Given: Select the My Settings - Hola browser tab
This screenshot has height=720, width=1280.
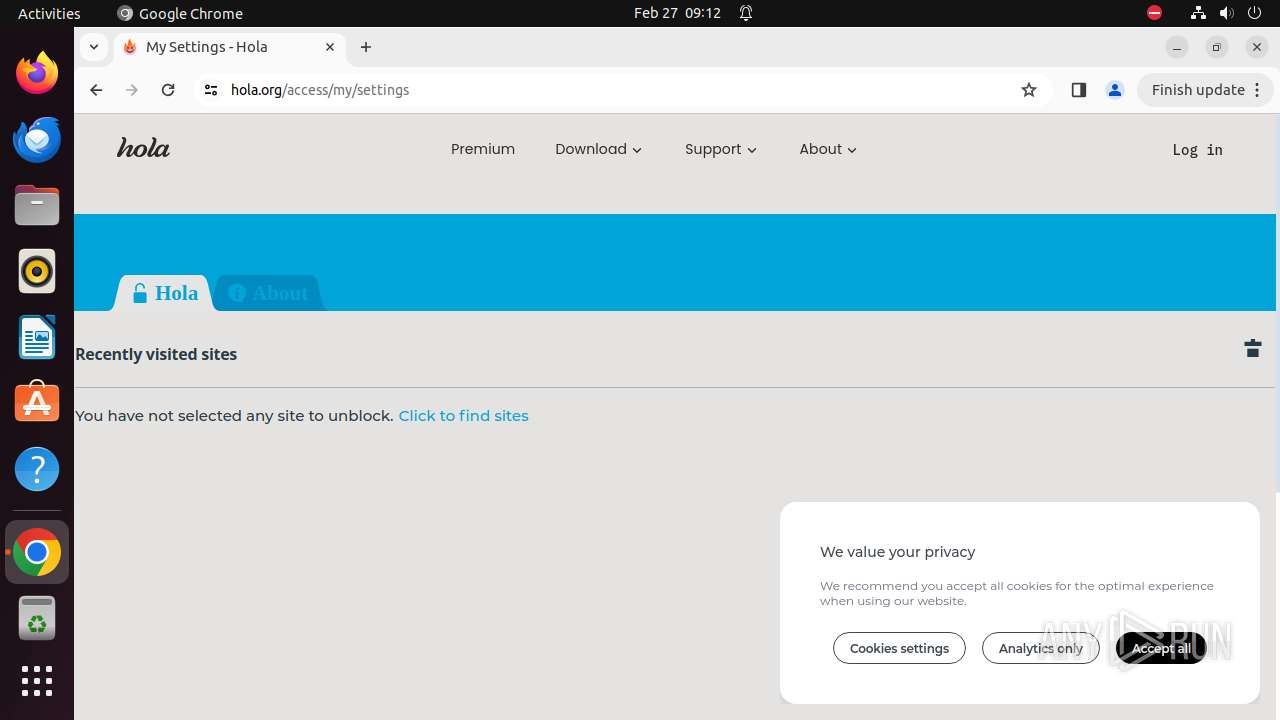Looking at the screenshot, I should coord(230,47).
